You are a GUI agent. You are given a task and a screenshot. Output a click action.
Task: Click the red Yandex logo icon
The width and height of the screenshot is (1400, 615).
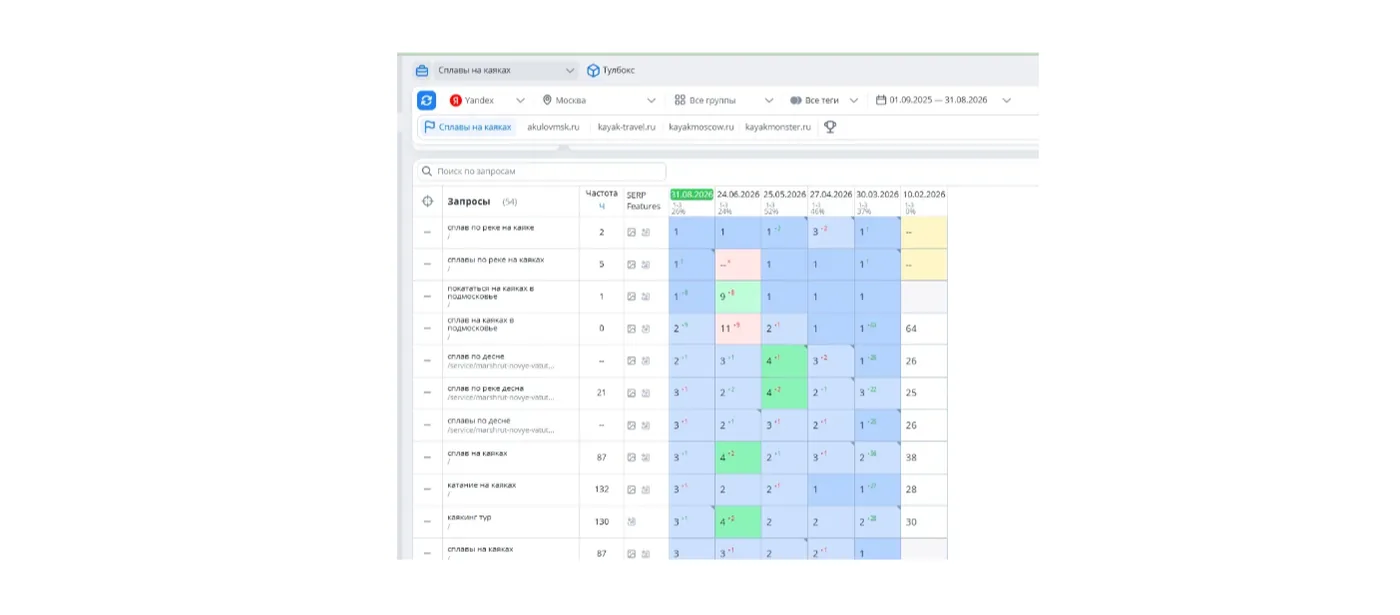456,100
